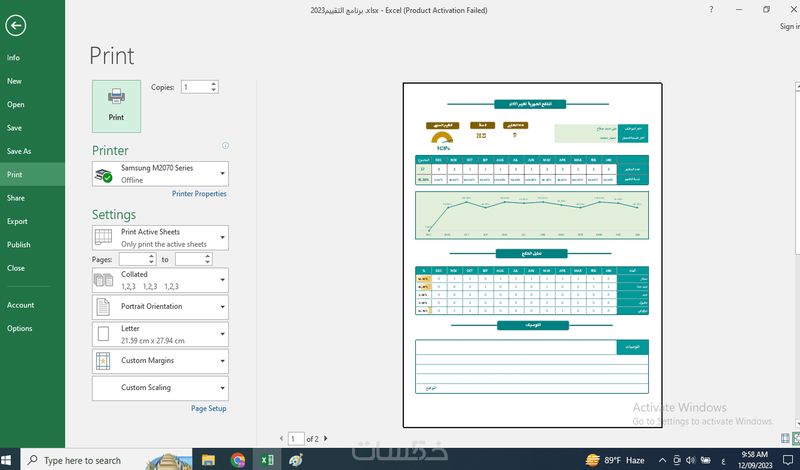
Task: Open Chrome from the taskbar
Action: click(x=238, y=460)
